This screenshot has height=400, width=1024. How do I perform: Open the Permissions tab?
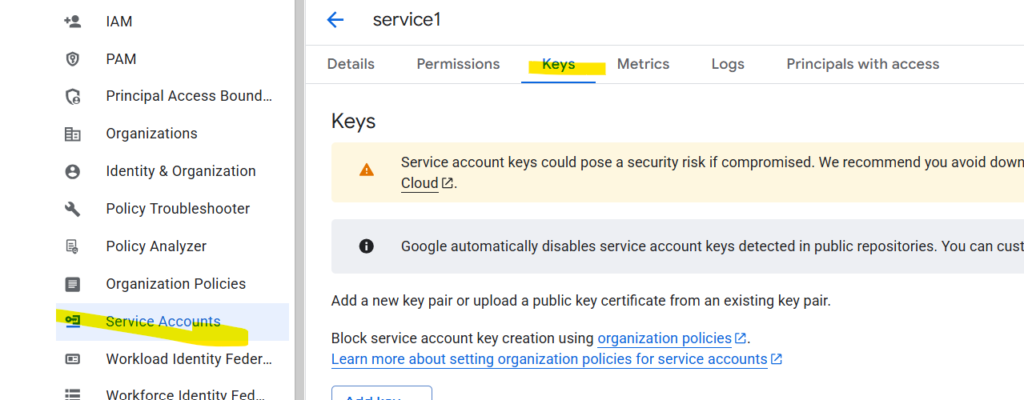[x=458, y=64]
